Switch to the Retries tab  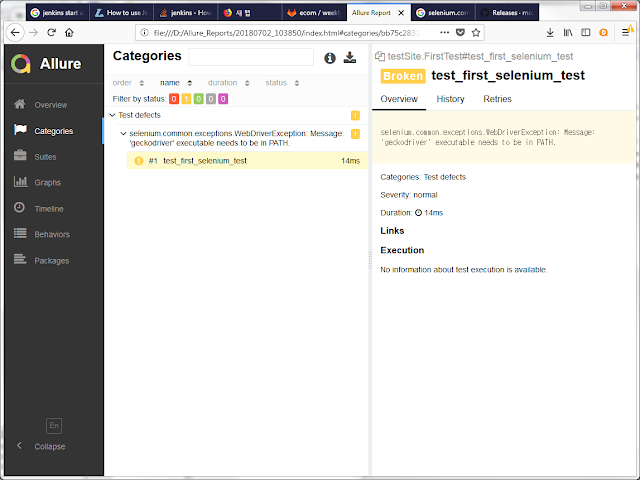(x=497, y=99)
